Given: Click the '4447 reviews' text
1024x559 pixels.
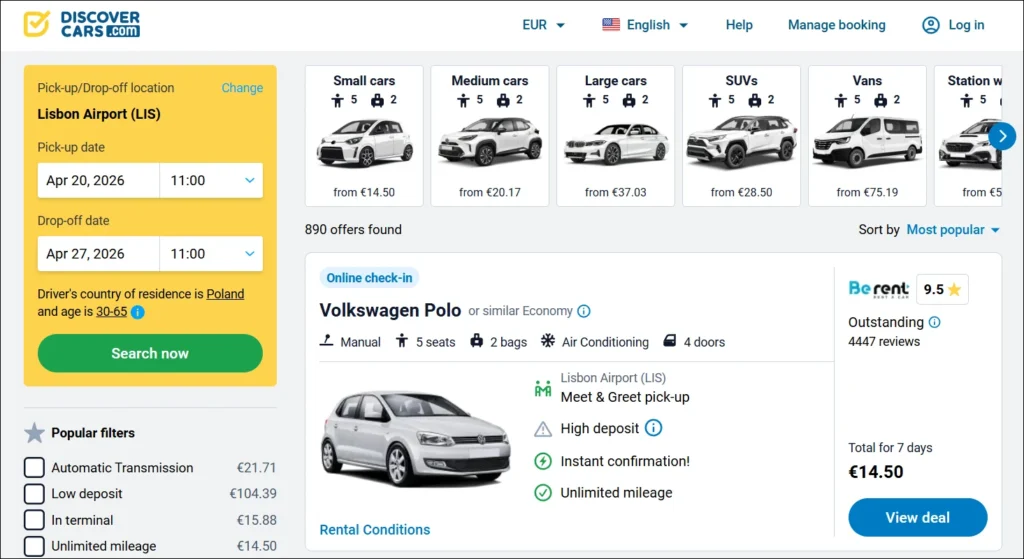Looking at the screenshot, I should (884, 342).
